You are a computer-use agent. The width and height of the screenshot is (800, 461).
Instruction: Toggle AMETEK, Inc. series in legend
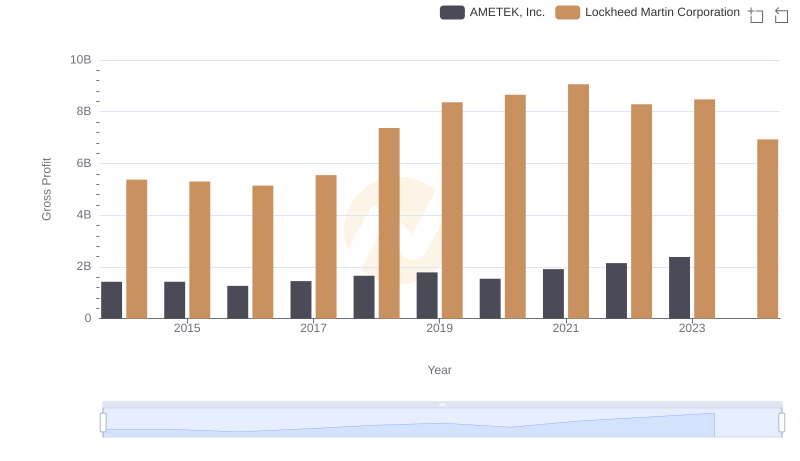[492, 12]
